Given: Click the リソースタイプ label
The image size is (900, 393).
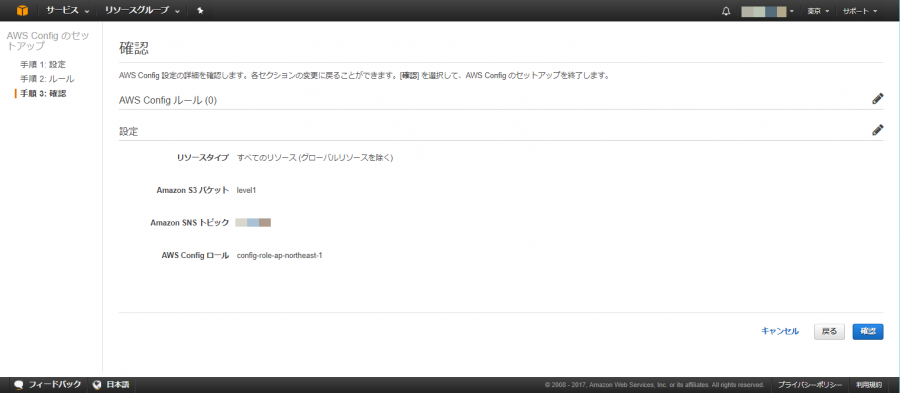Looking at the screenshot, I should (x=203, y=157).
